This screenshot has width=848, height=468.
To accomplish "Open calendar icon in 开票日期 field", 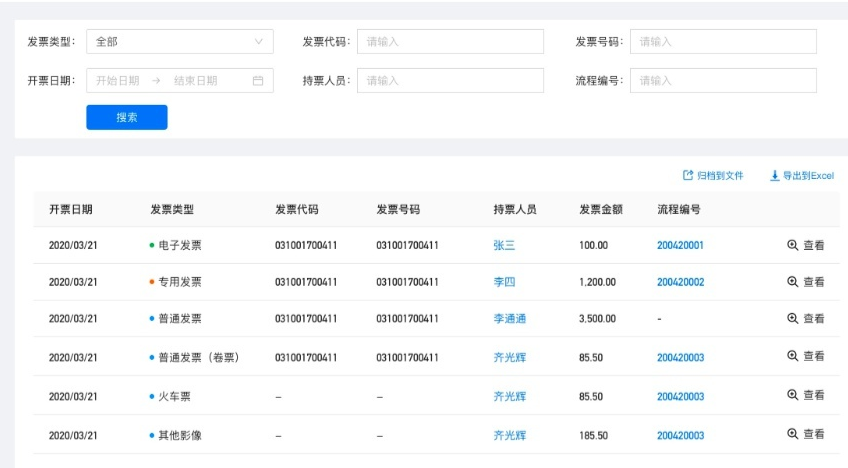I will click(258, 81).
